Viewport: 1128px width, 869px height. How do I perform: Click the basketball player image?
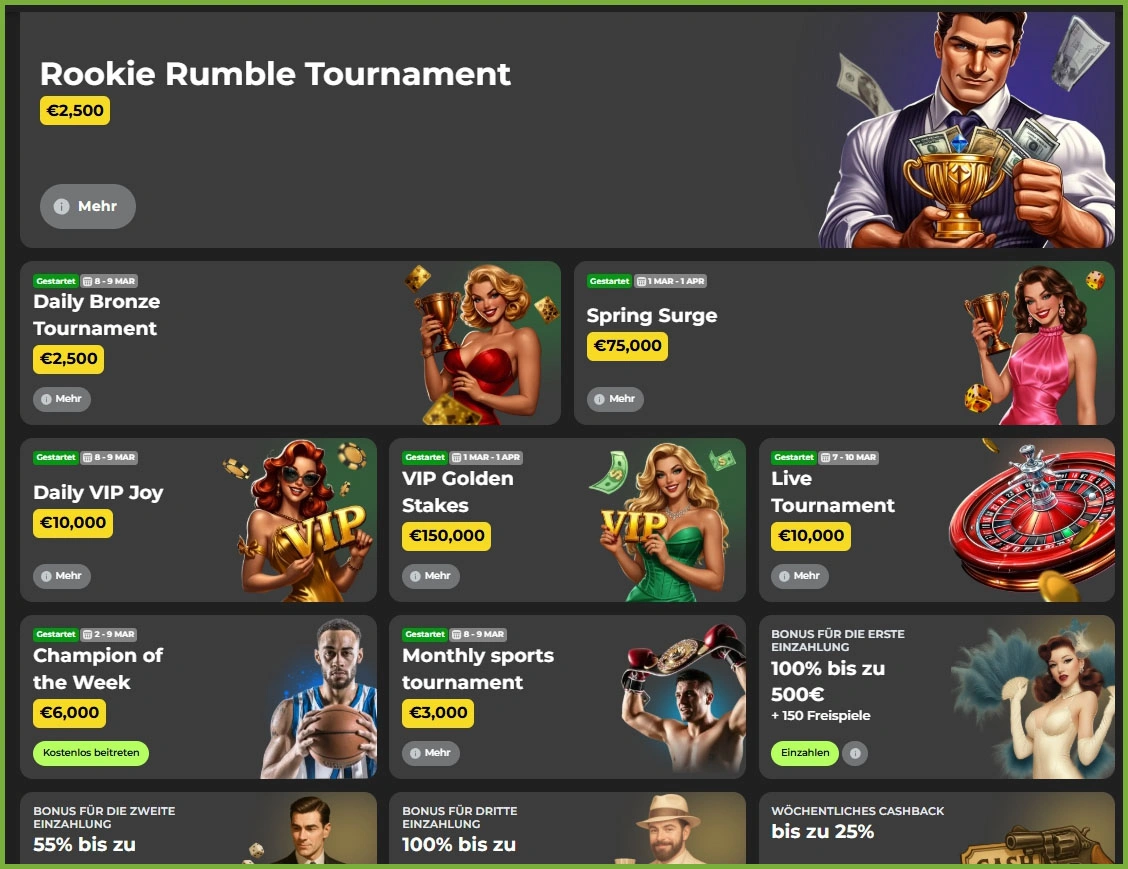pyautogui.click(x=319, y=699)
